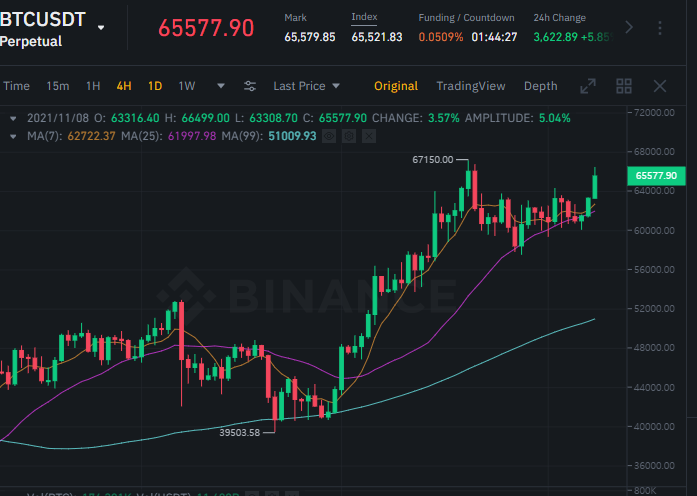Click the Mark price value 65,579.85

310,37
